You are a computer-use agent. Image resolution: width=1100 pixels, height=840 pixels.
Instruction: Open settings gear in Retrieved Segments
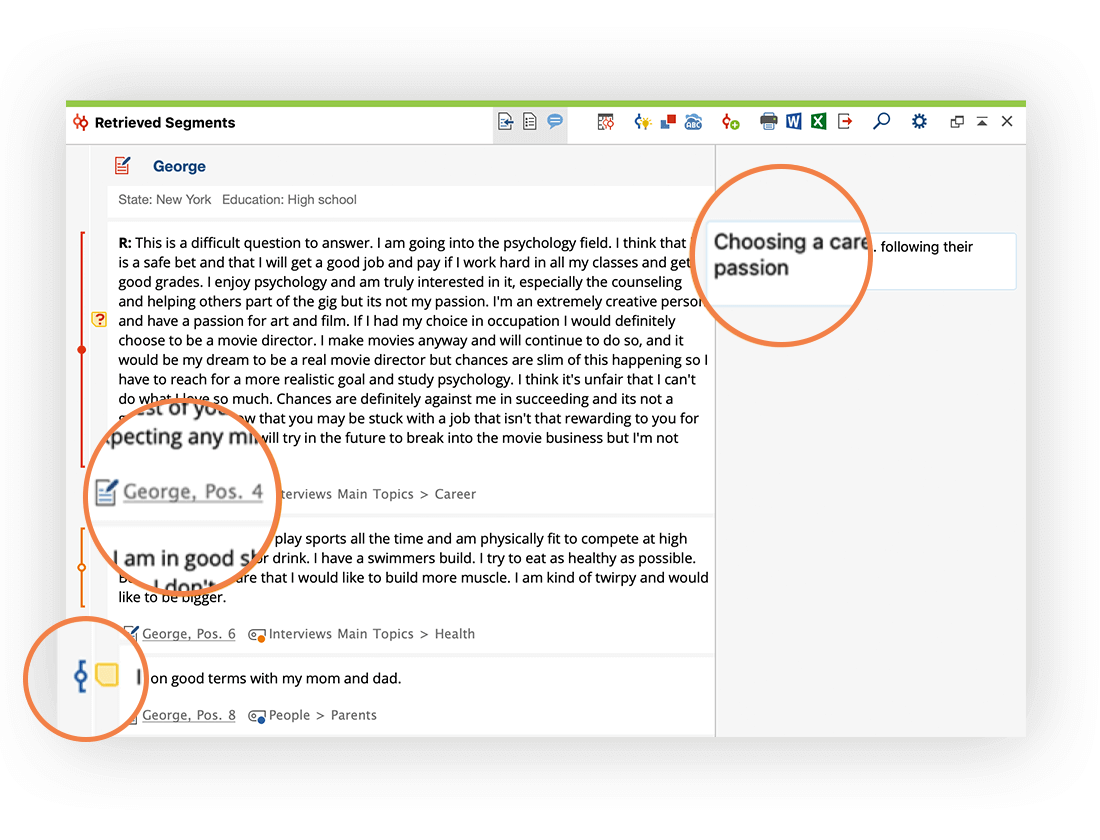click(x=919, y=122)
